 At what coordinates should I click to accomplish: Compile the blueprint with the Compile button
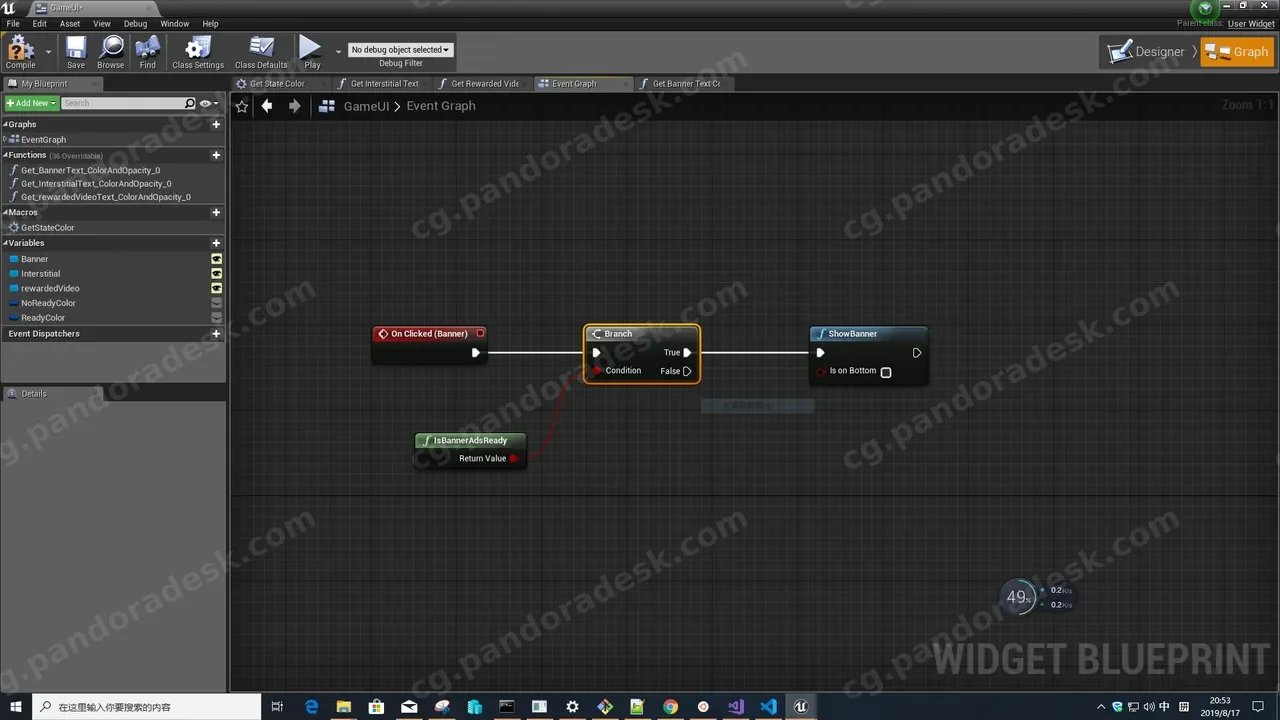[20, 52]
